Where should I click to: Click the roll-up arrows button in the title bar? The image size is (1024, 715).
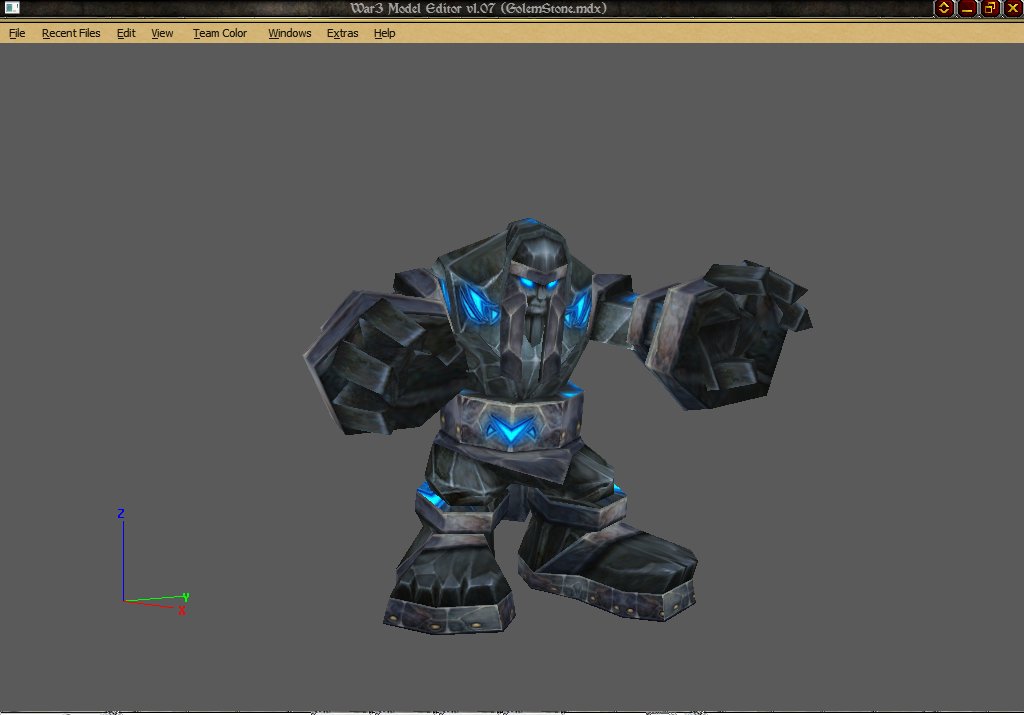pos(944,8)
